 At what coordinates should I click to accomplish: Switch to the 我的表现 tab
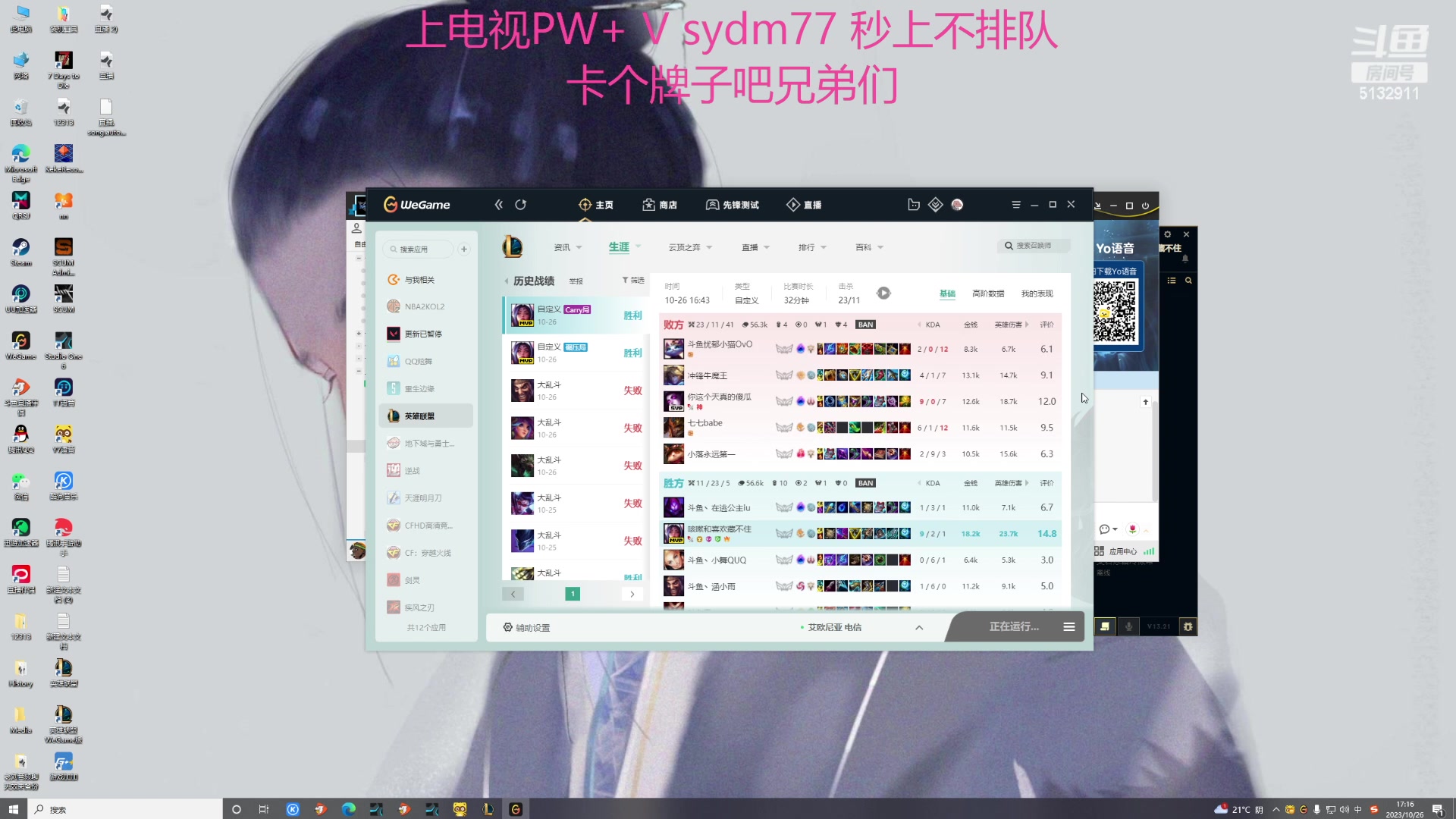[1037, 293]
